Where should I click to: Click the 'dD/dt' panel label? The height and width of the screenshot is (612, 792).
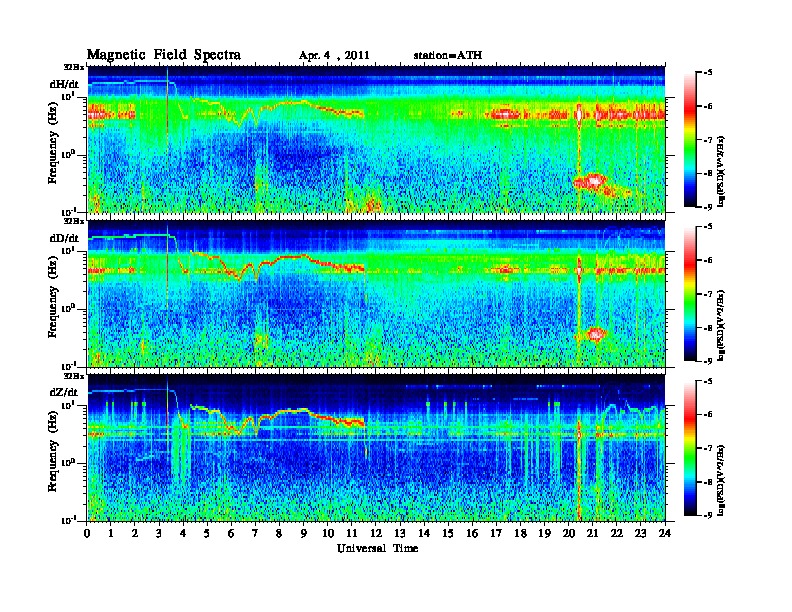point(64,238)
